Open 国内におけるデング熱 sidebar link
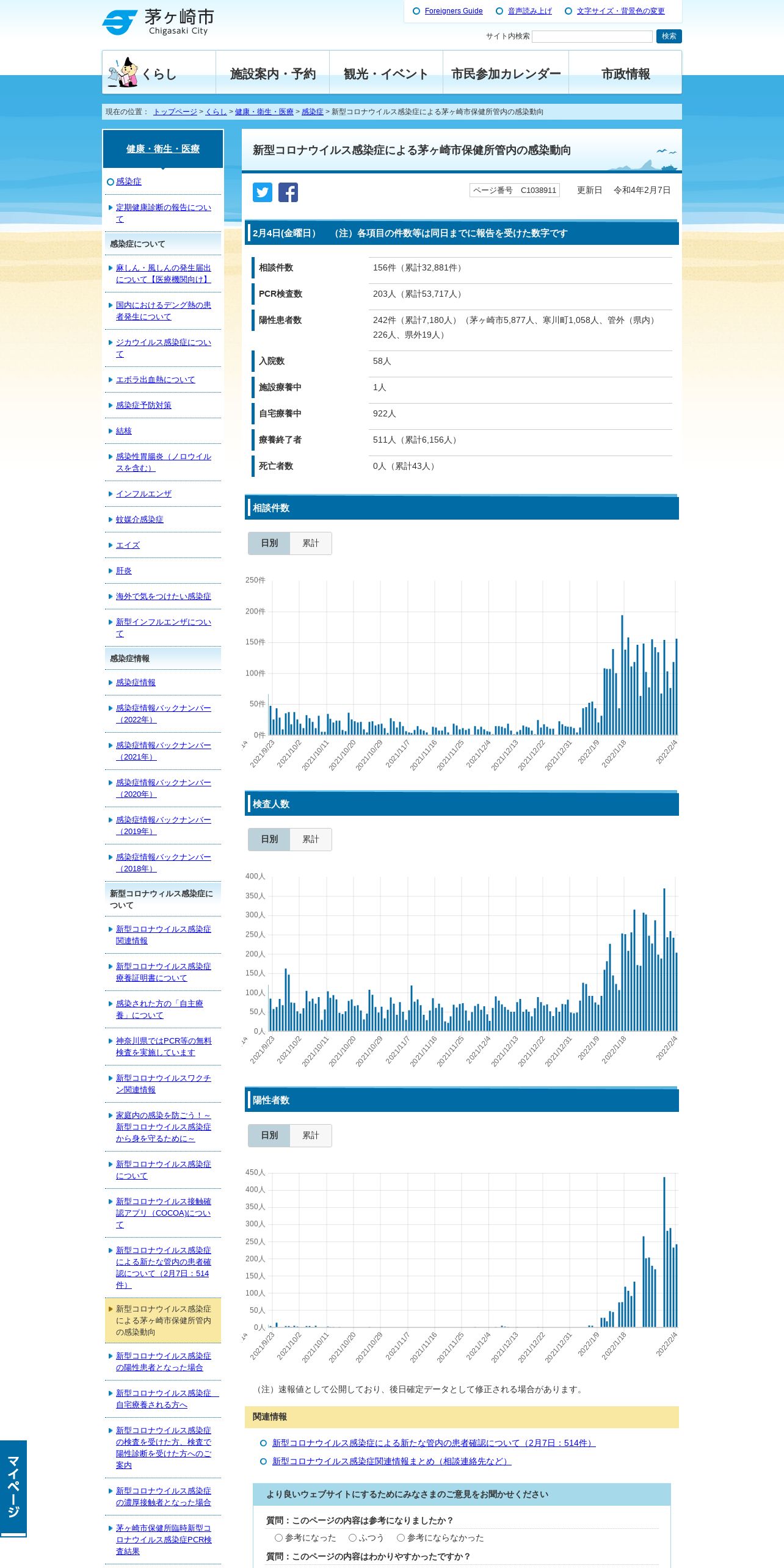The image size is (784, 1568). tap(163, 311)
